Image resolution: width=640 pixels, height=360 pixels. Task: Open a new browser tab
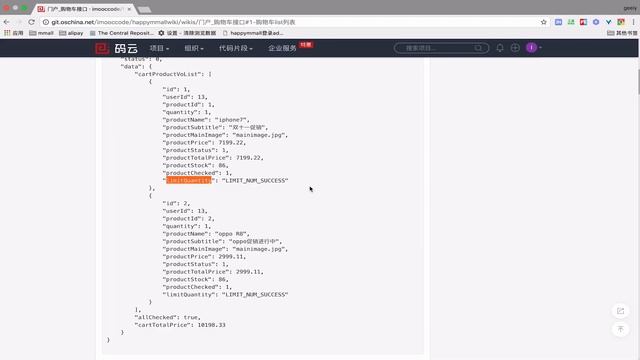pyautogui.click(x=144, y=9)
